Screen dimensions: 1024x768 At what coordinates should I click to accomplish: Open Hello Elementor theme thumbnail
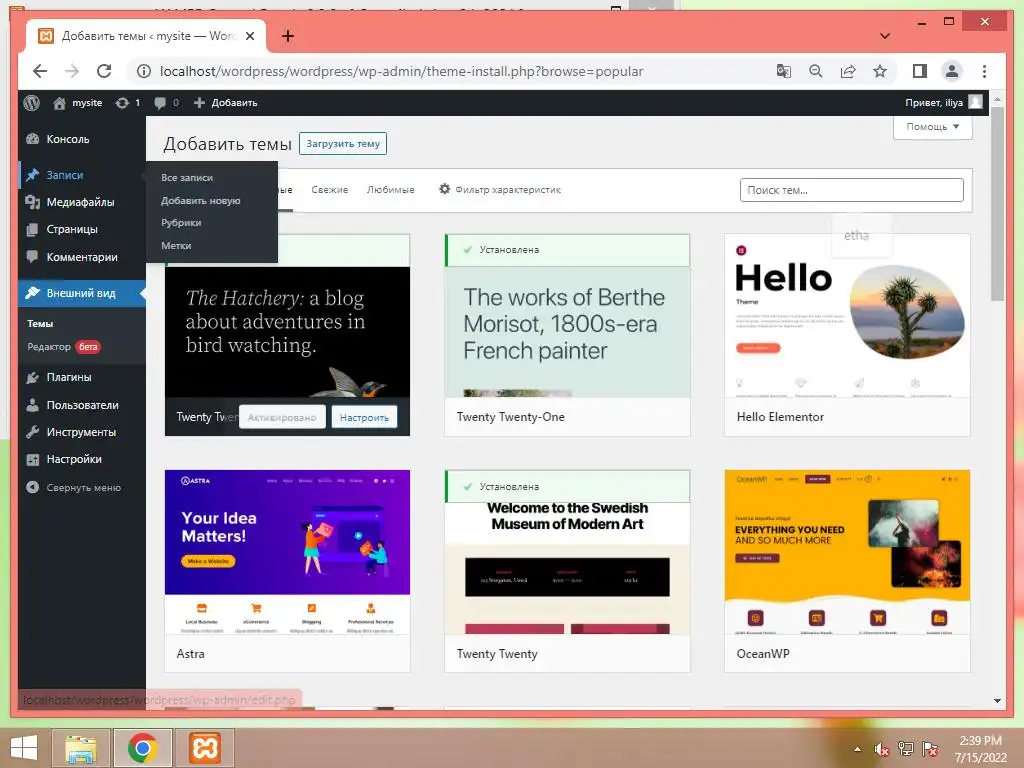click(847, 316)
